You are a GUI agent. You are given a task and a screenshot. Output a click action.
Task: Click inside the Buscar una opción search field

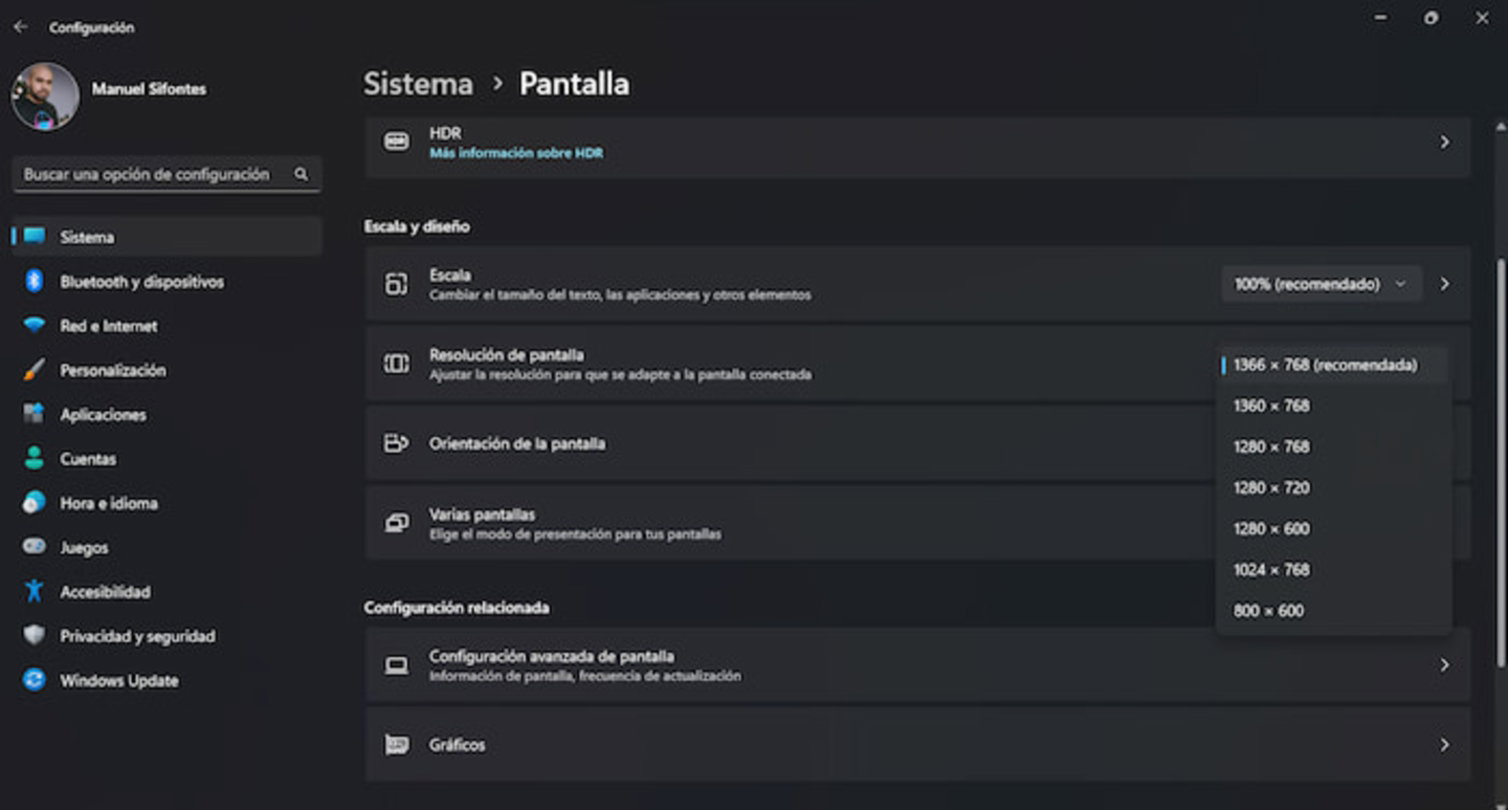[x=150, y=173]
